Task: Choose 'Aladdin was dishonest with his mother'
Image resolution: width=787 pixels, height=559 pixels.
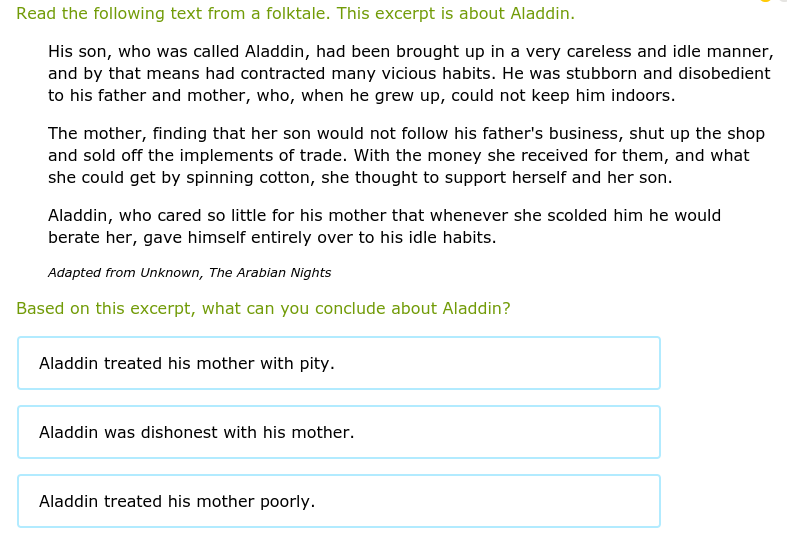Action: [338, 432]
